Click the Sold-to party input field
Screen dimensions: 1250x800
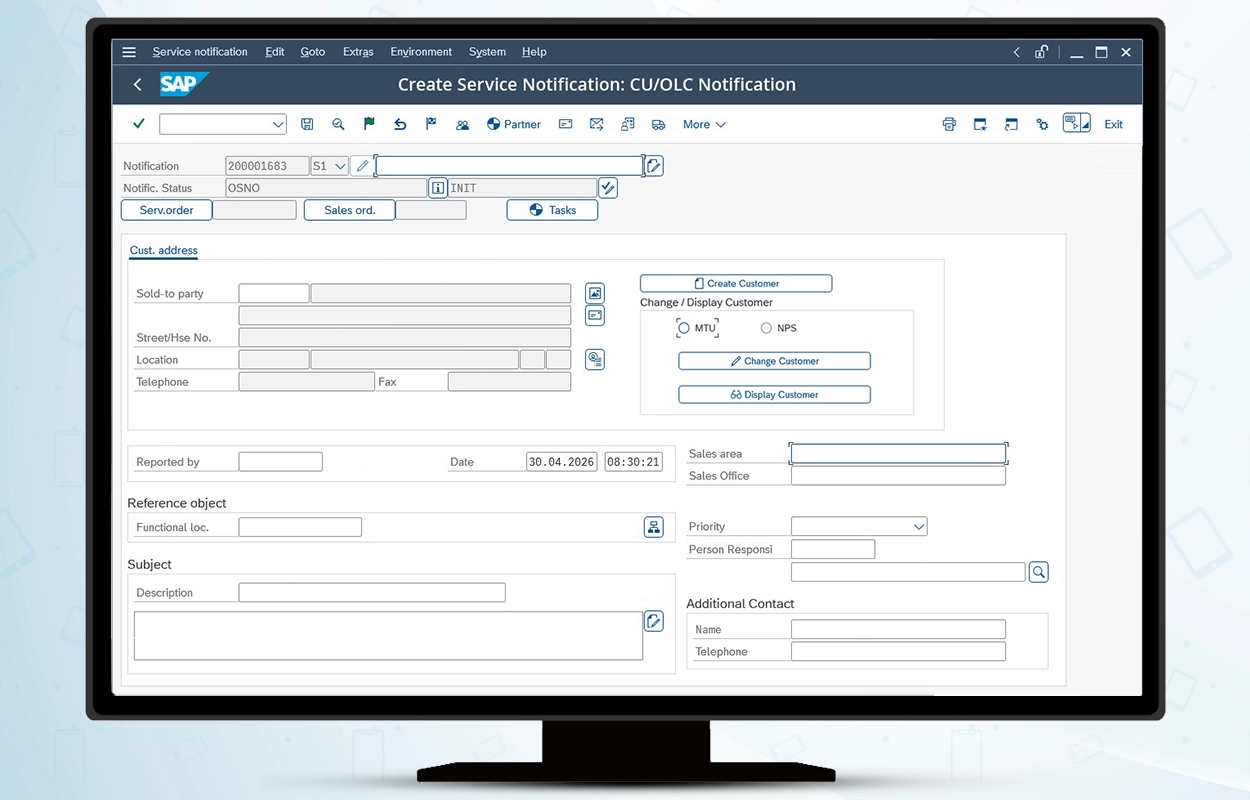[274, 293]
